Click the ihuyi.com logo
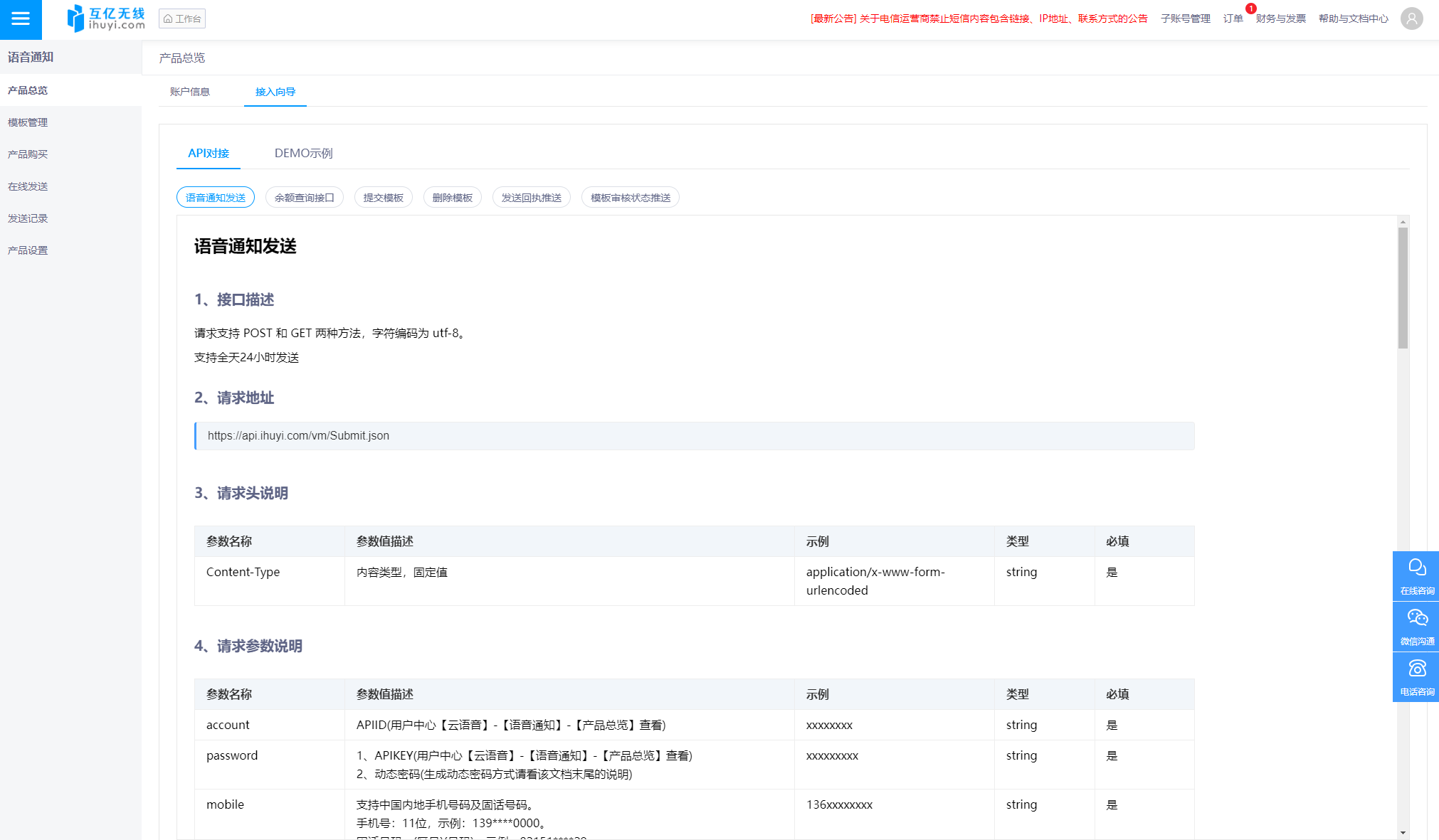 pos(106,18)
